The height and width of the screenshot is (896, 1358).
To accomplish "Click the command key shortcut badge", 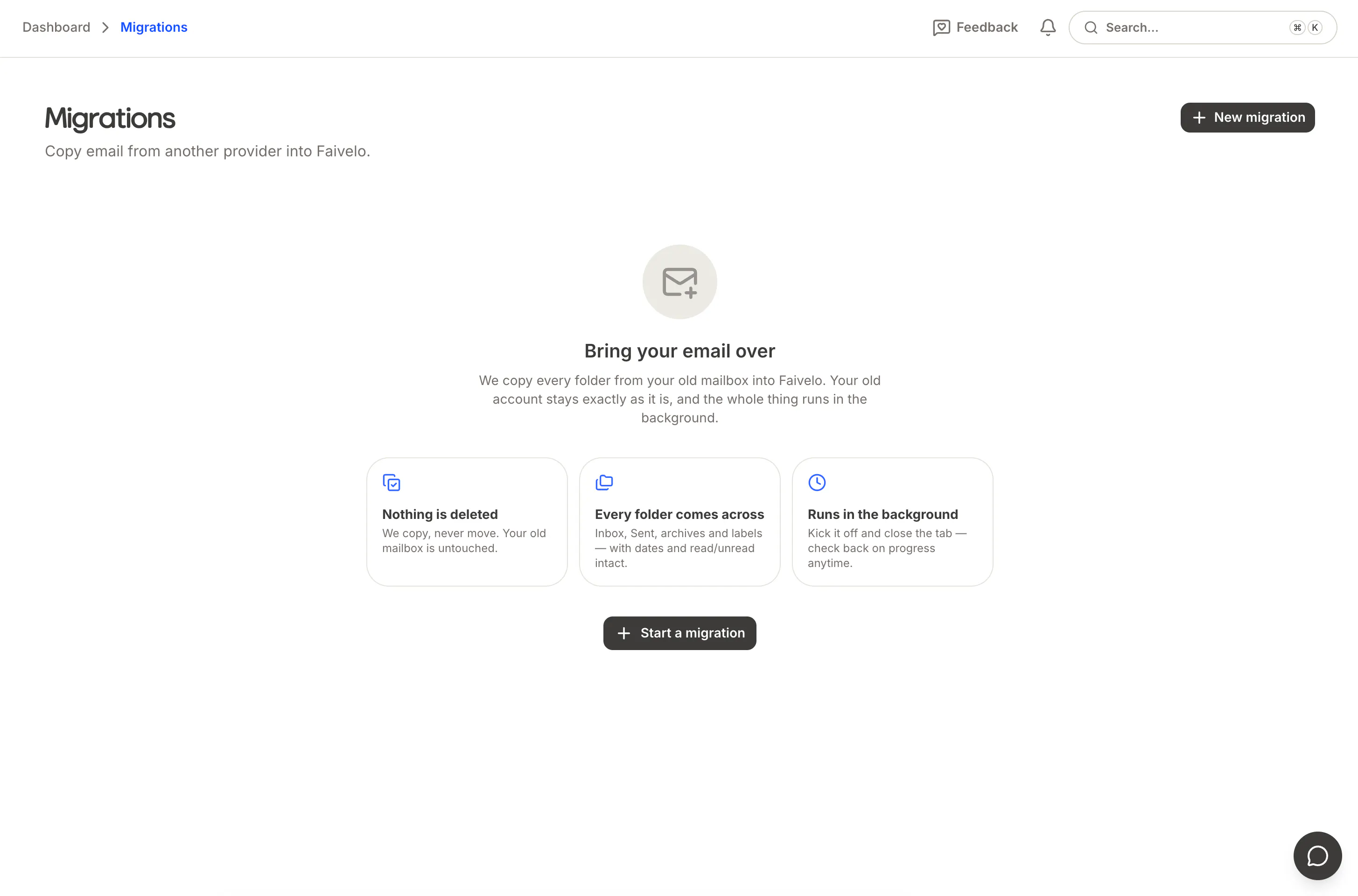I will pos(1297,28).
